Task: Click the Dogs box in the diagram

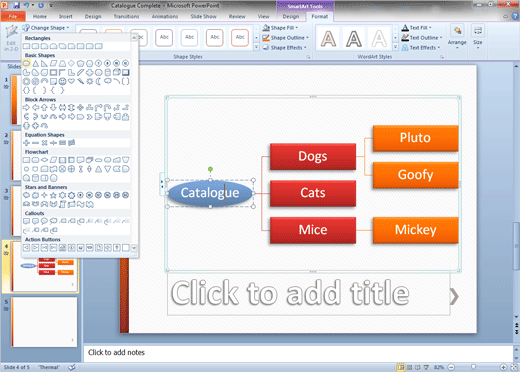Action: (313, 156)
